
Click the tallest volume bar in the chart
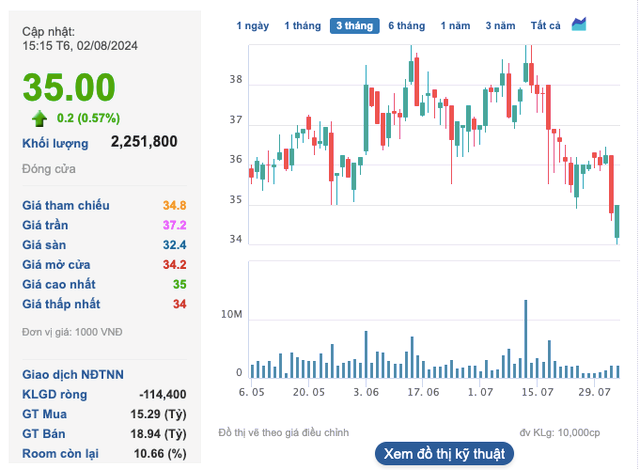click(525, 338)
